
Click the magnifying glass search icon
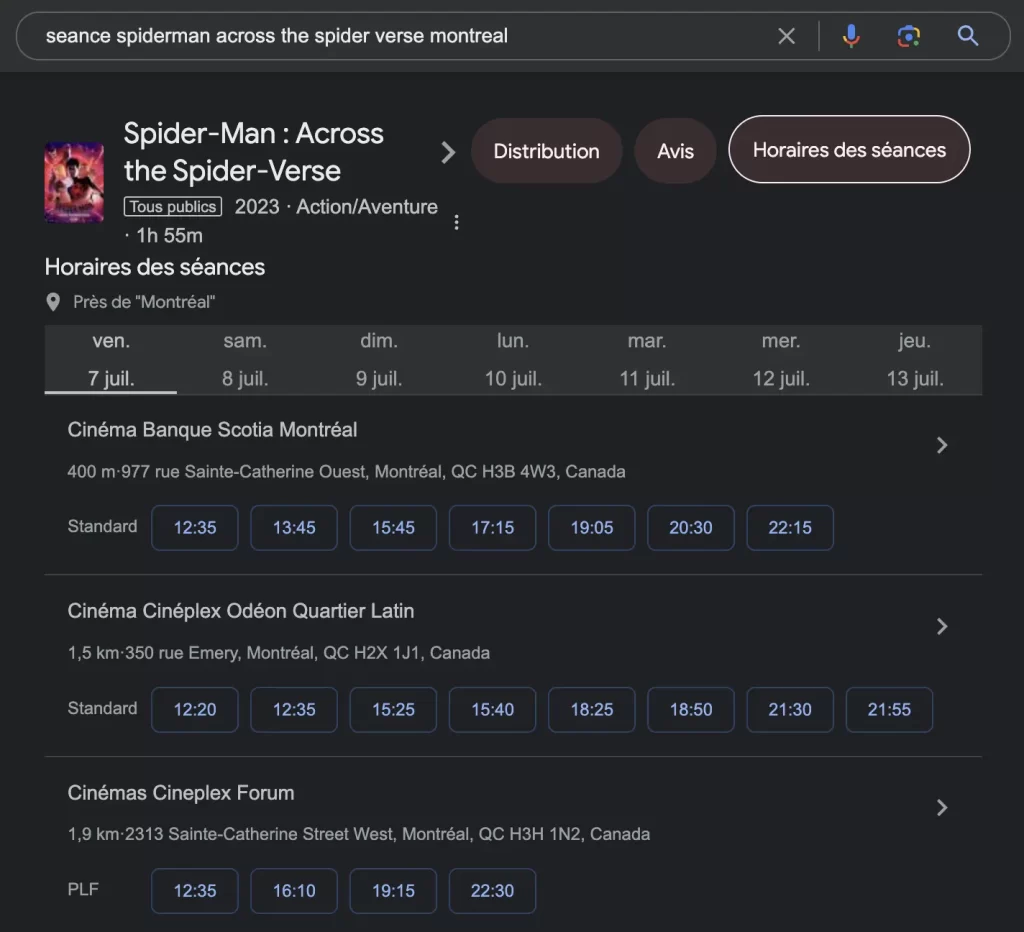(x=967, y=36)
